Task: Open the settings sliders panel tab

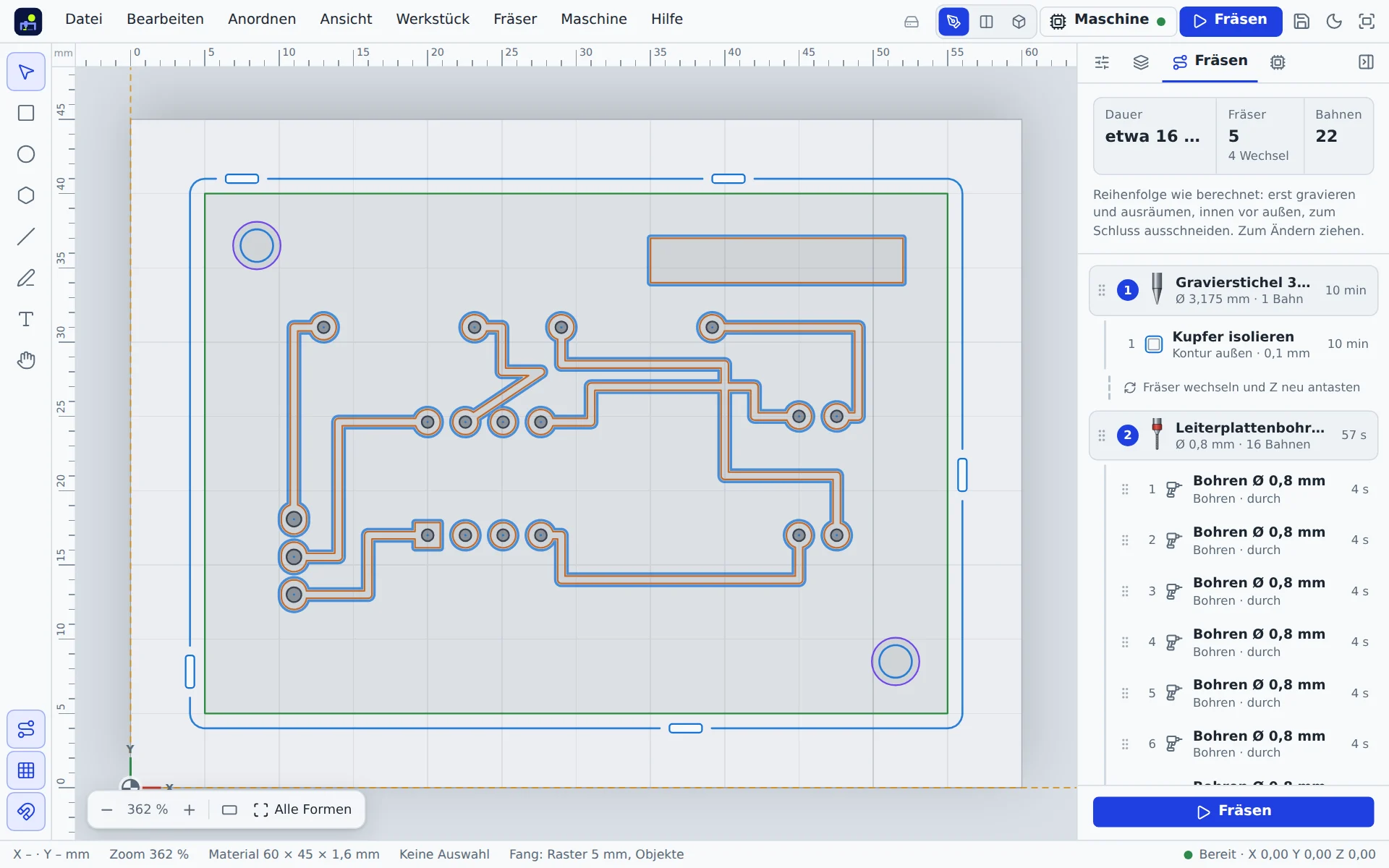Action: coord(1102,62)
